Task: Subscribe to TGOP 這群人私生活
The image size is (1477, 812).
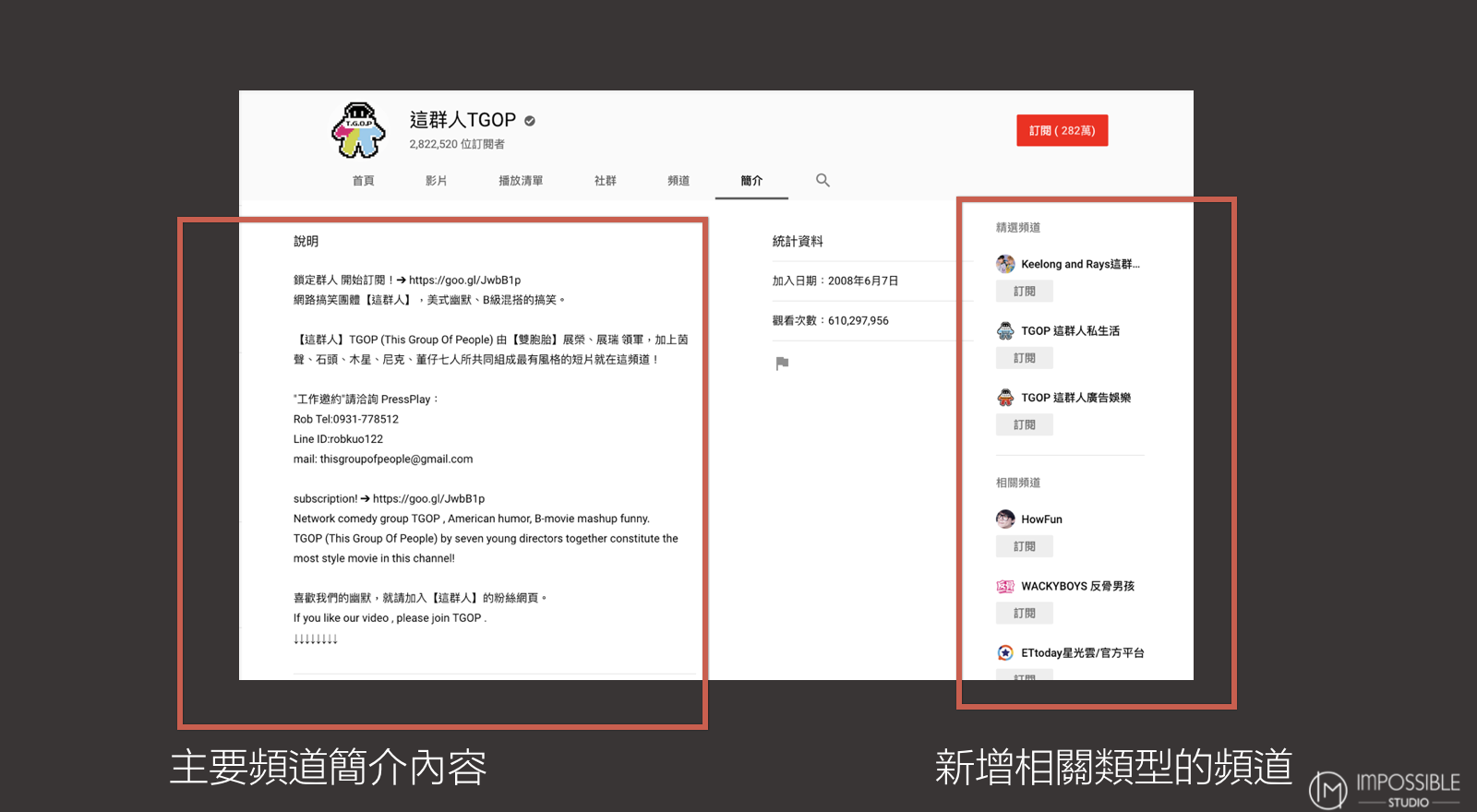Action: point(1025,358)
